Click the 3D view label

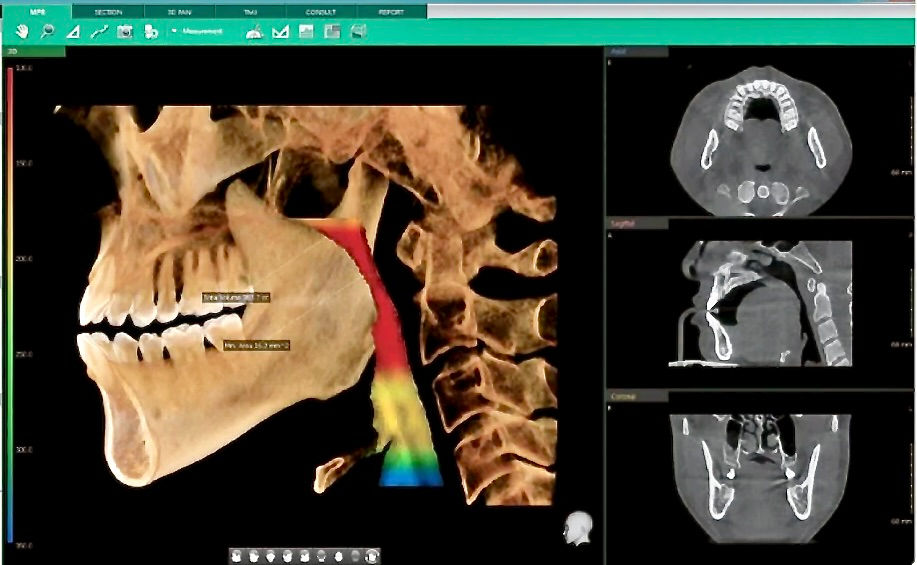(x=34, y=52)
